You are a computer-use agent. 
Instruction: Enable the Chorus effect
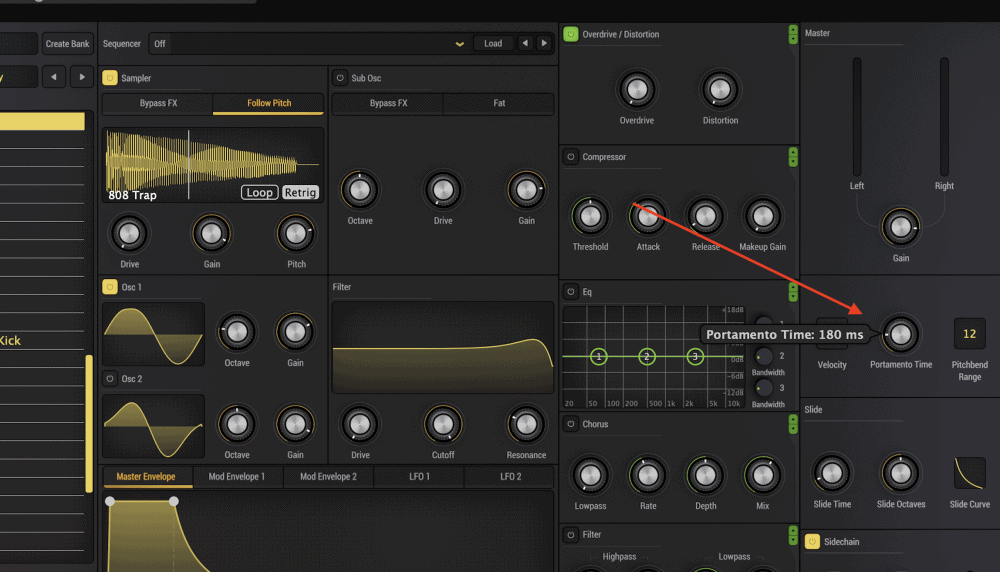[x=571, y=423]
